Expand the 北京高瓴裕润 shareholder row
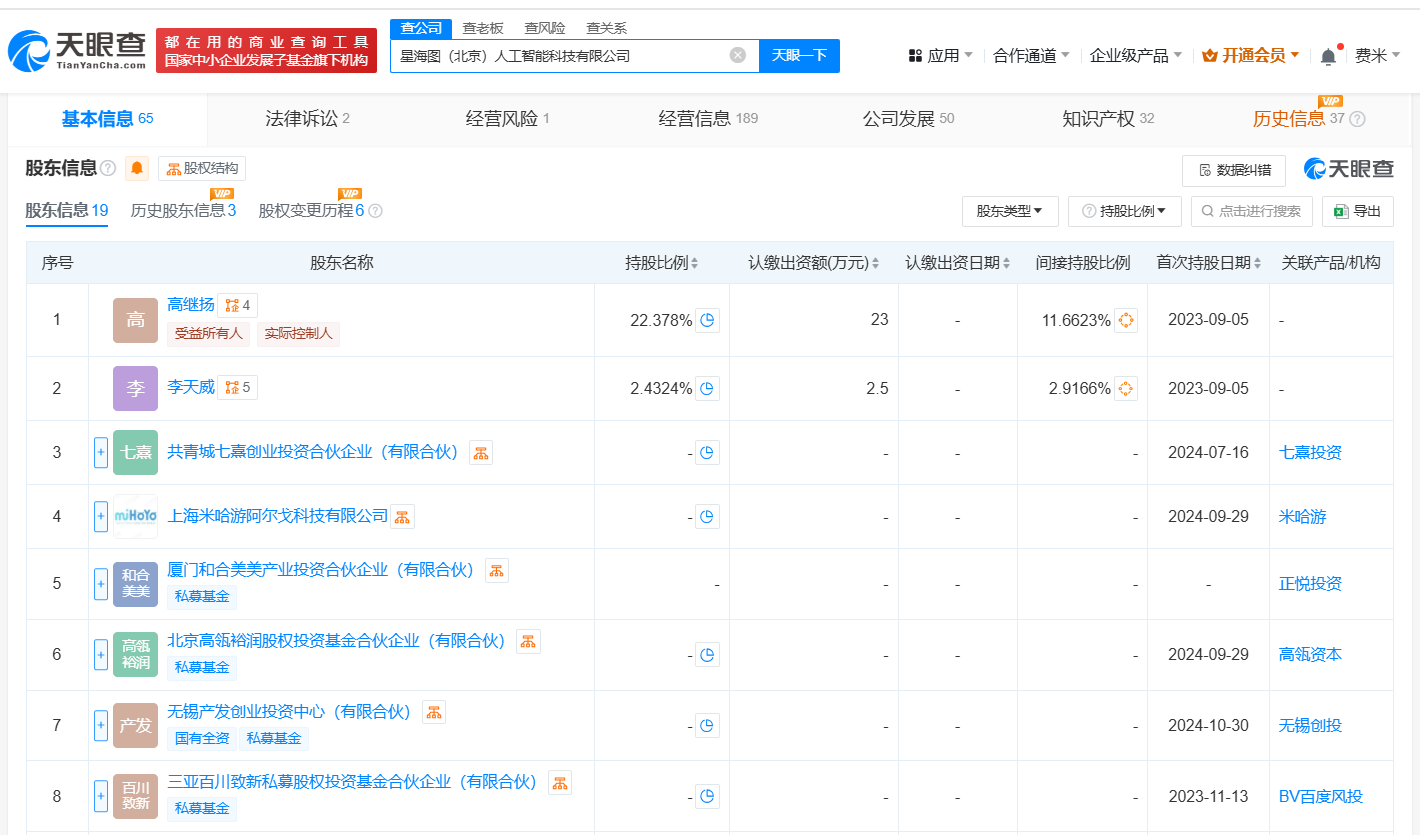1420x835 pixels. [101, 655]
